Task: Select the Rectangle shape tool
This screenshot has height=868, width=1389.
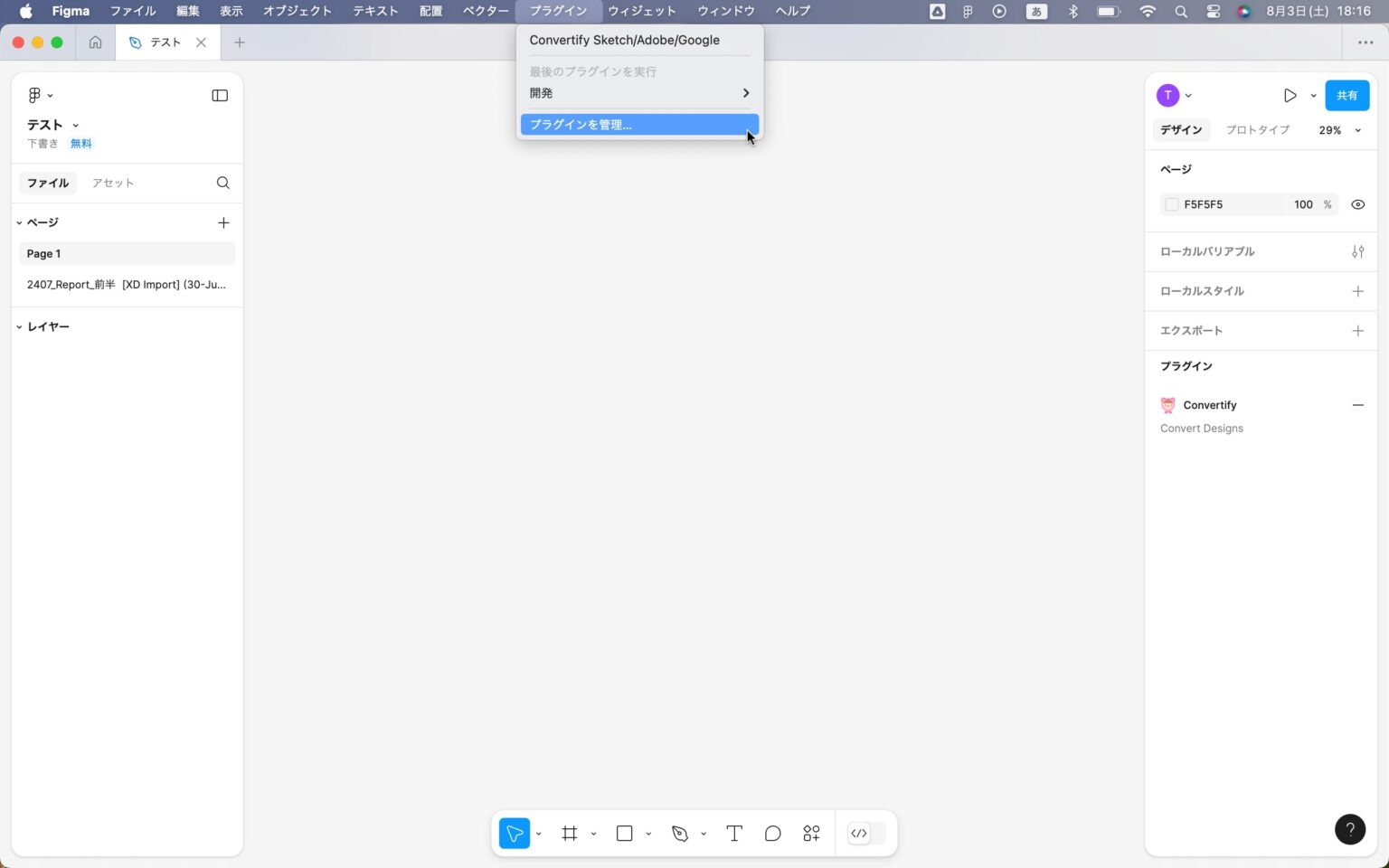Action: [624, 834]
